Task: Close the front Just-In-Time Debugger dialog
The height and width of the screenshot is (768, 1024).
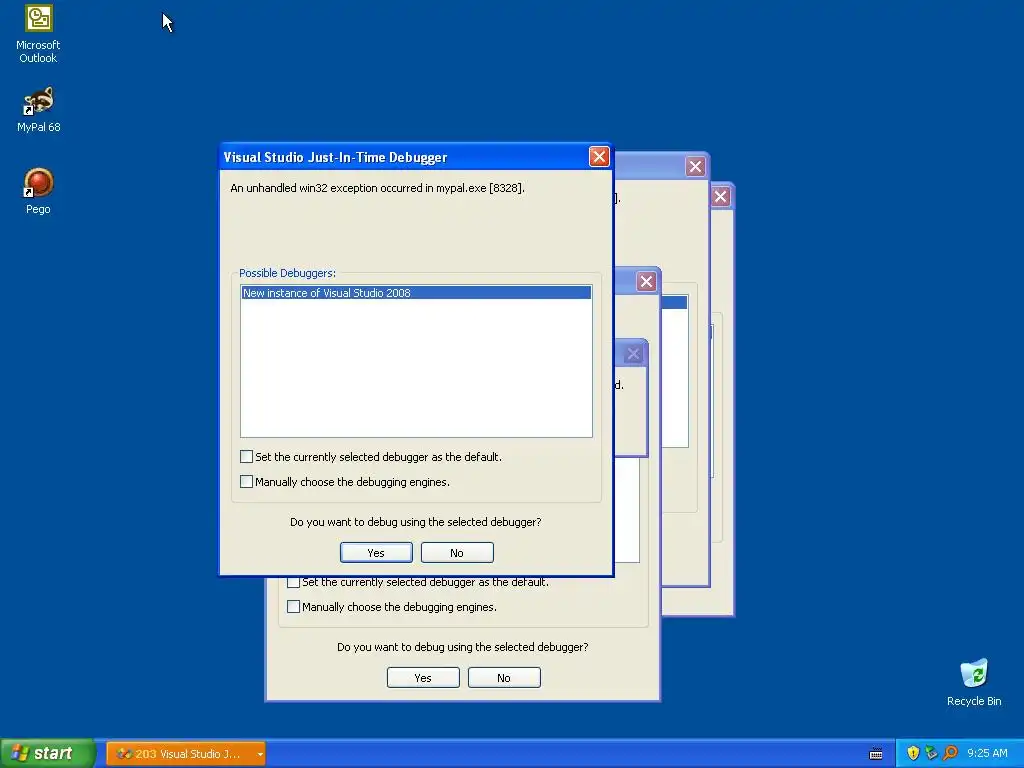Action: click(599, 157)
